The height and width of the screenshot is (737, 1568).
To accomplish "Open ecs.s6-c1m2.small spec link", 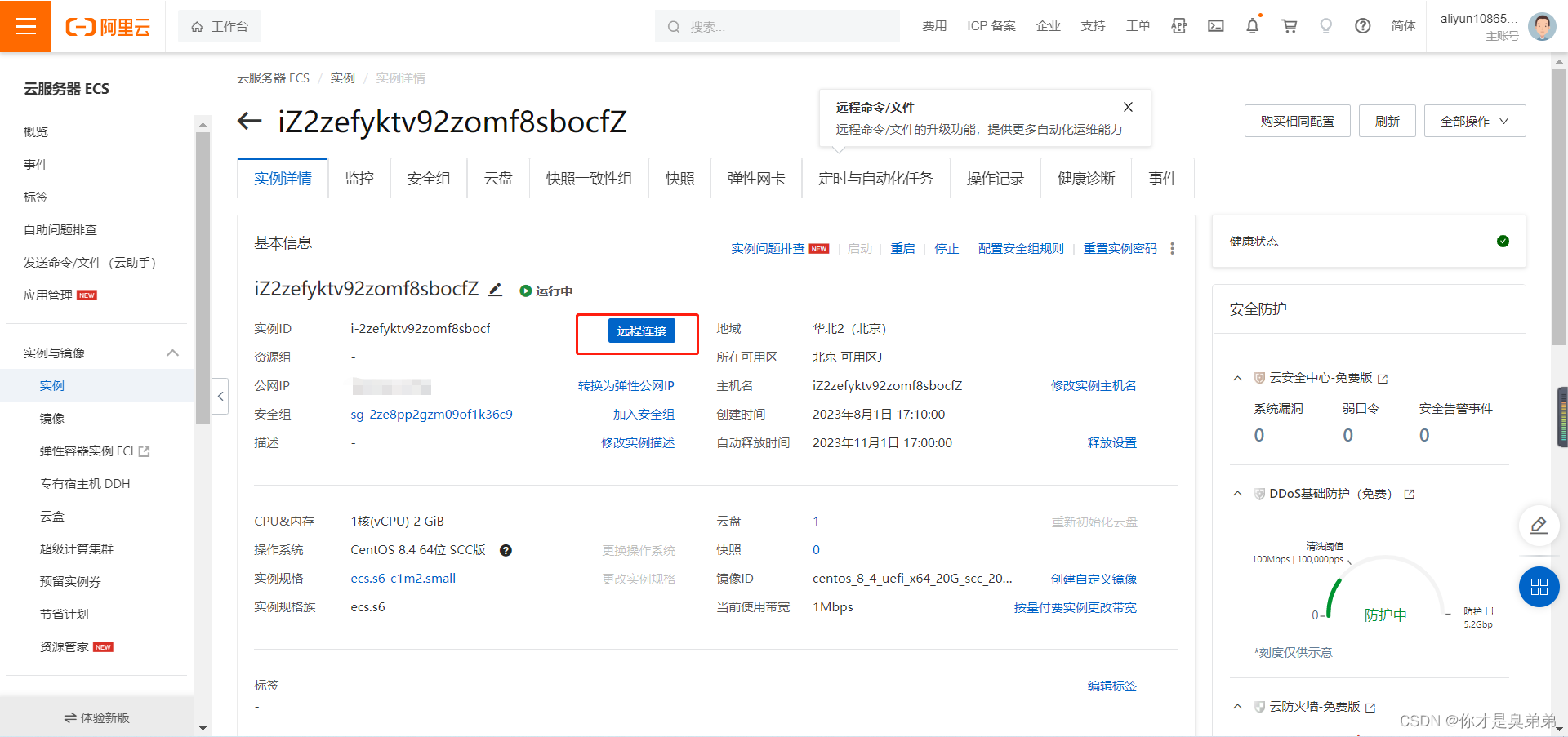I will tap(403, 579).
